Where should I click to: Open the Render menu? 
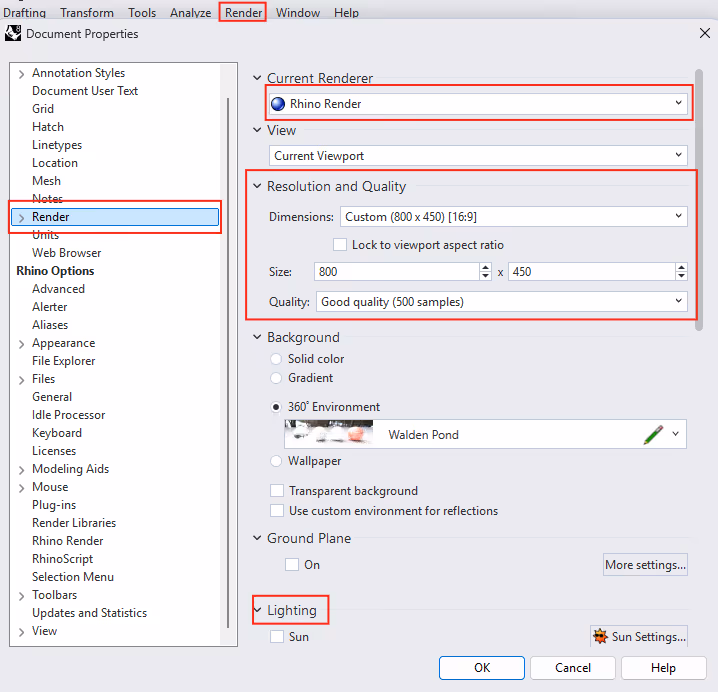[243, 12]
